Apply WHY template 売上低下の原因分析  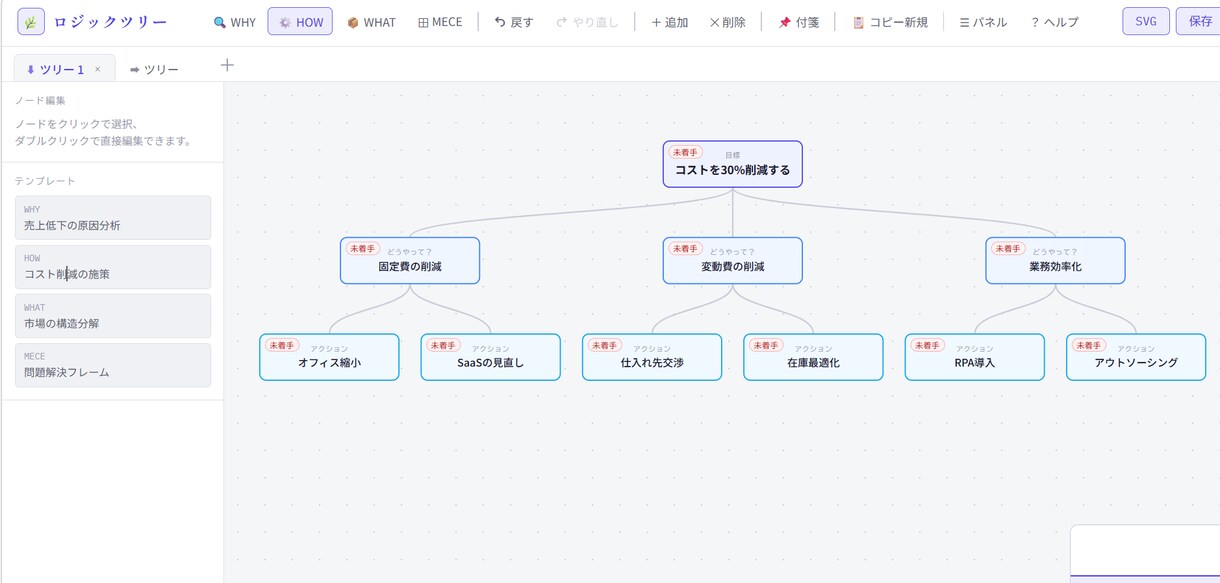coord(113,218)
